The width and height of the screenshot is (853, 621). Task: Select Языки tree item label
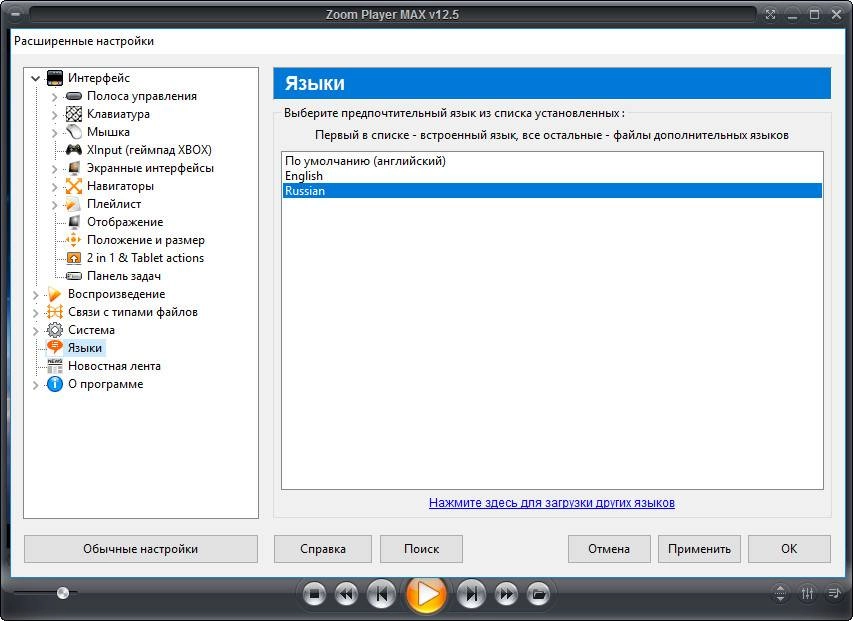(x=85, y=348)
